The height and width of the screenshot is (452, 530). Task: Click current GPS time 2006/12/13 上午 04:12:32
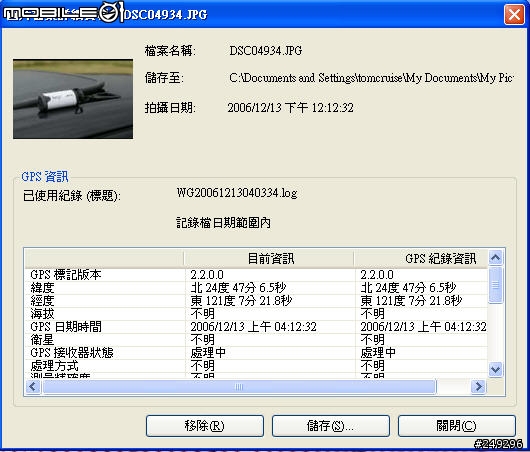coord(254,327)
